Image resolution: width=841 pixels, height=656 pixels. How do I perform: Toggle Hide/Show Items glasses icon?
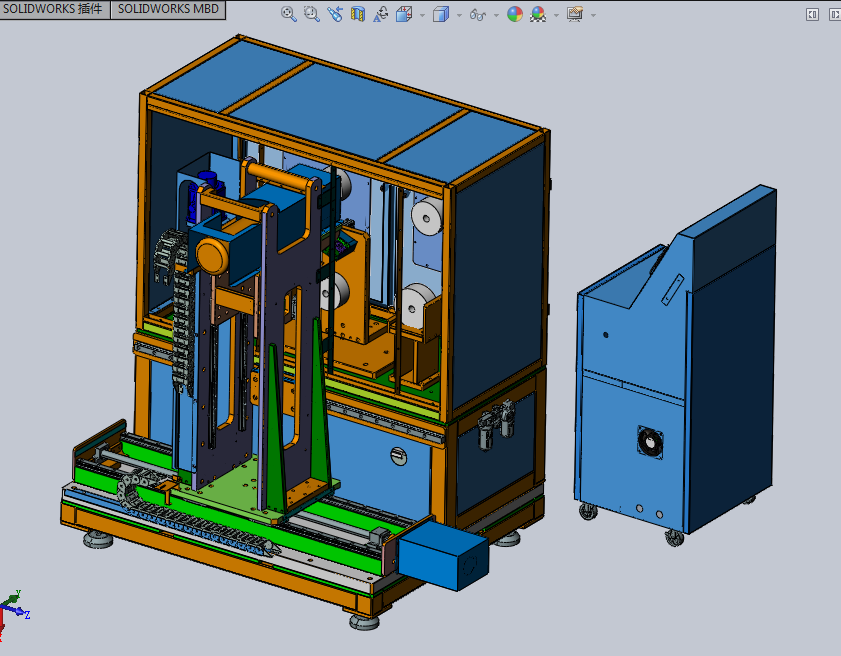477,14
